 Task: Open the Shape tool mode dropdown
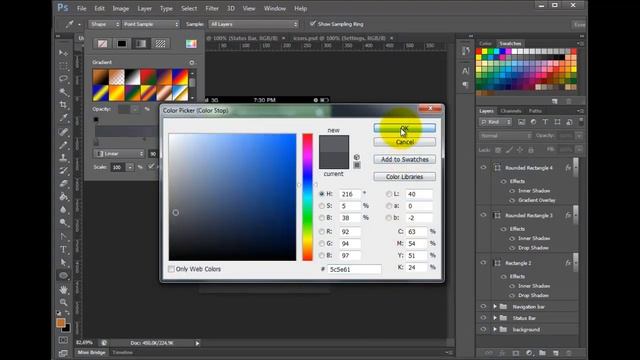click(104, 24)
